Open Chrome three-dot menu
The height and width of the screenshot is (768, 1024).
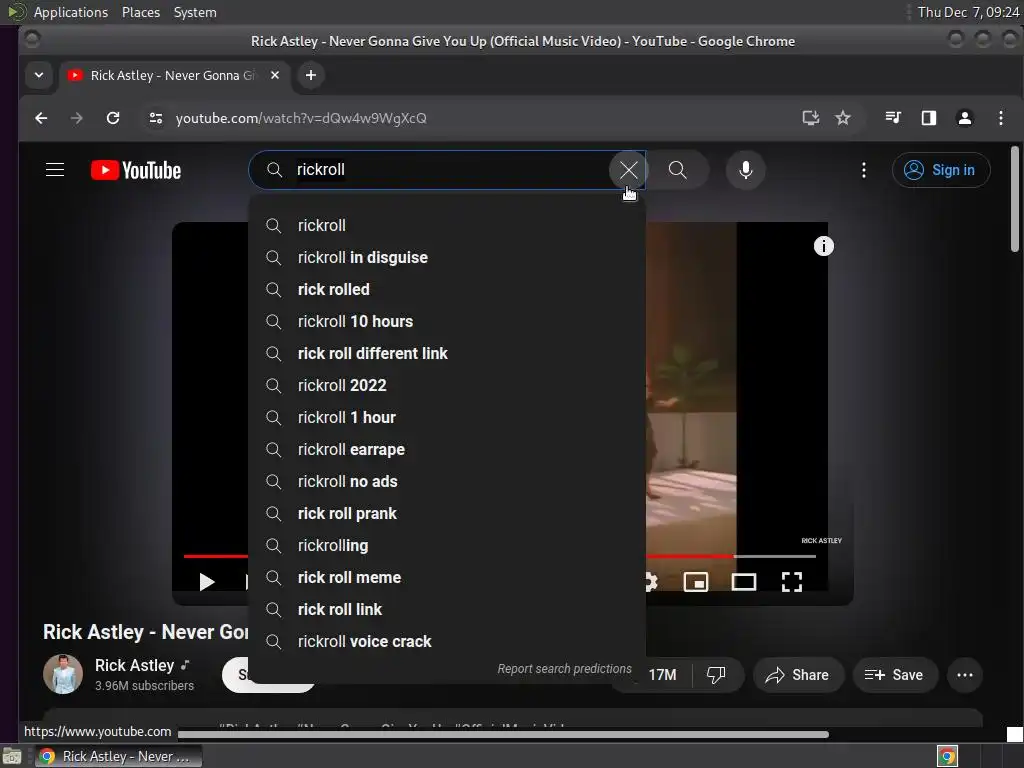tap(1001, 118)
